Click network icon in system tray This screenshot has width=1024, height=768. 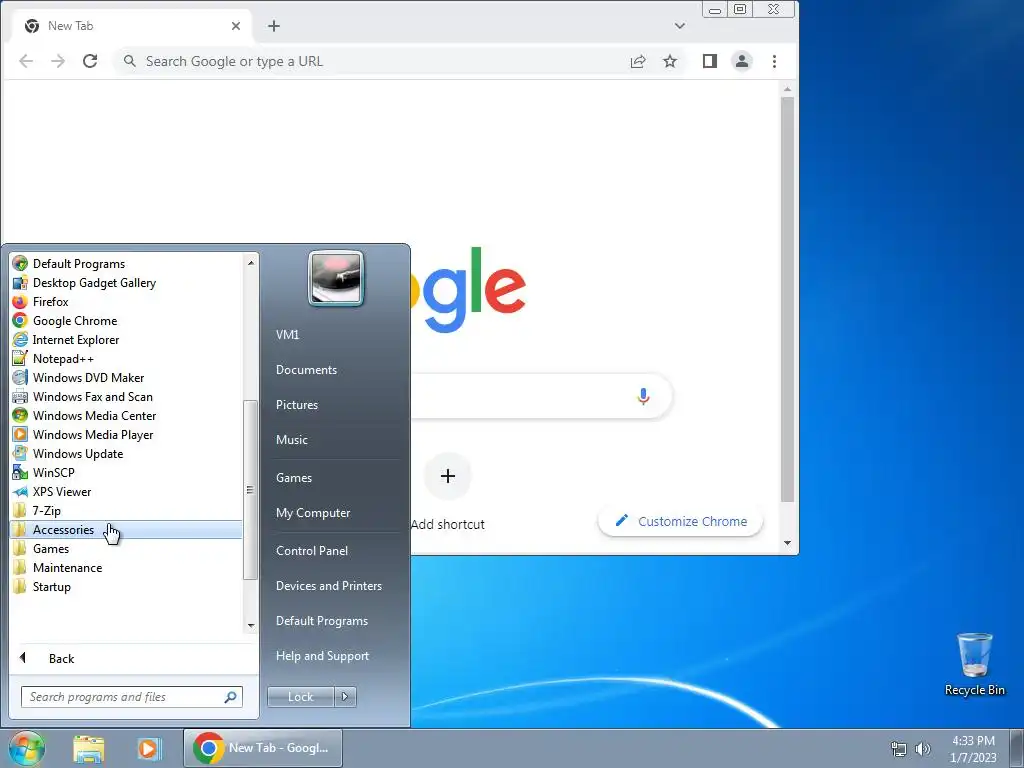click(899, 749)
